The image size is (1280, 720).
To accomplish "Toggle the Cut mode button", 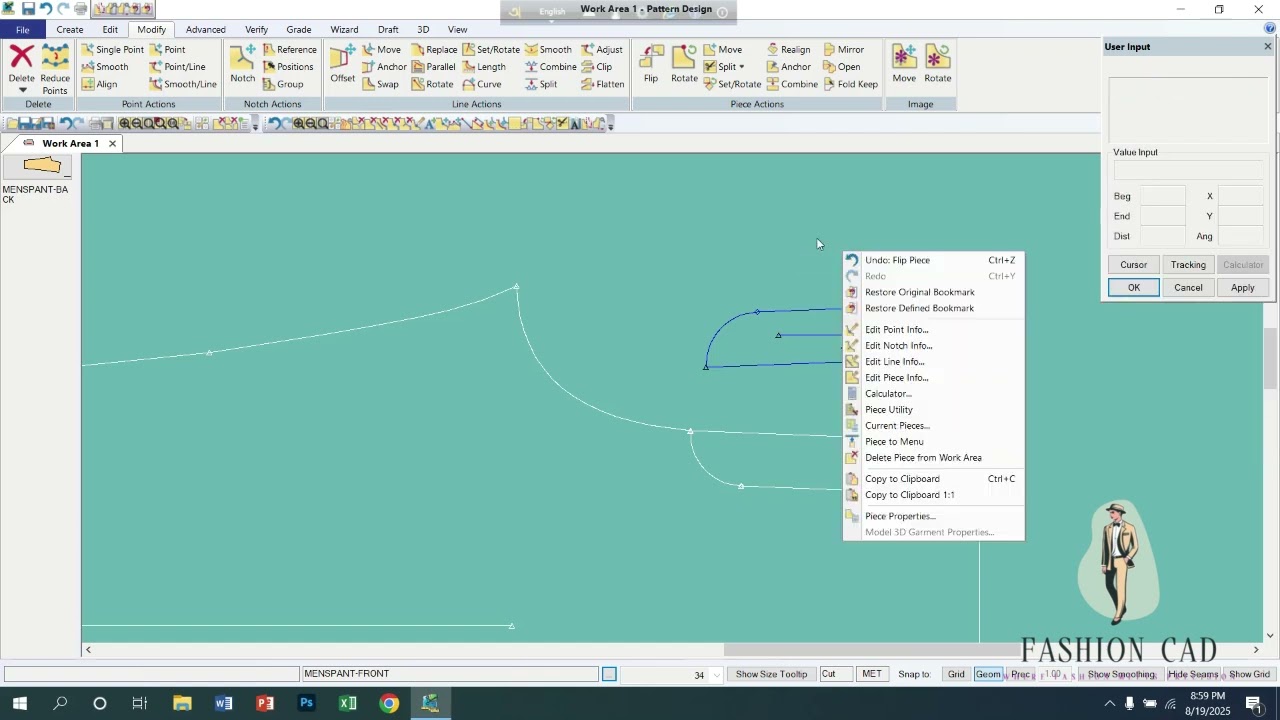I will tap(836, 675).
